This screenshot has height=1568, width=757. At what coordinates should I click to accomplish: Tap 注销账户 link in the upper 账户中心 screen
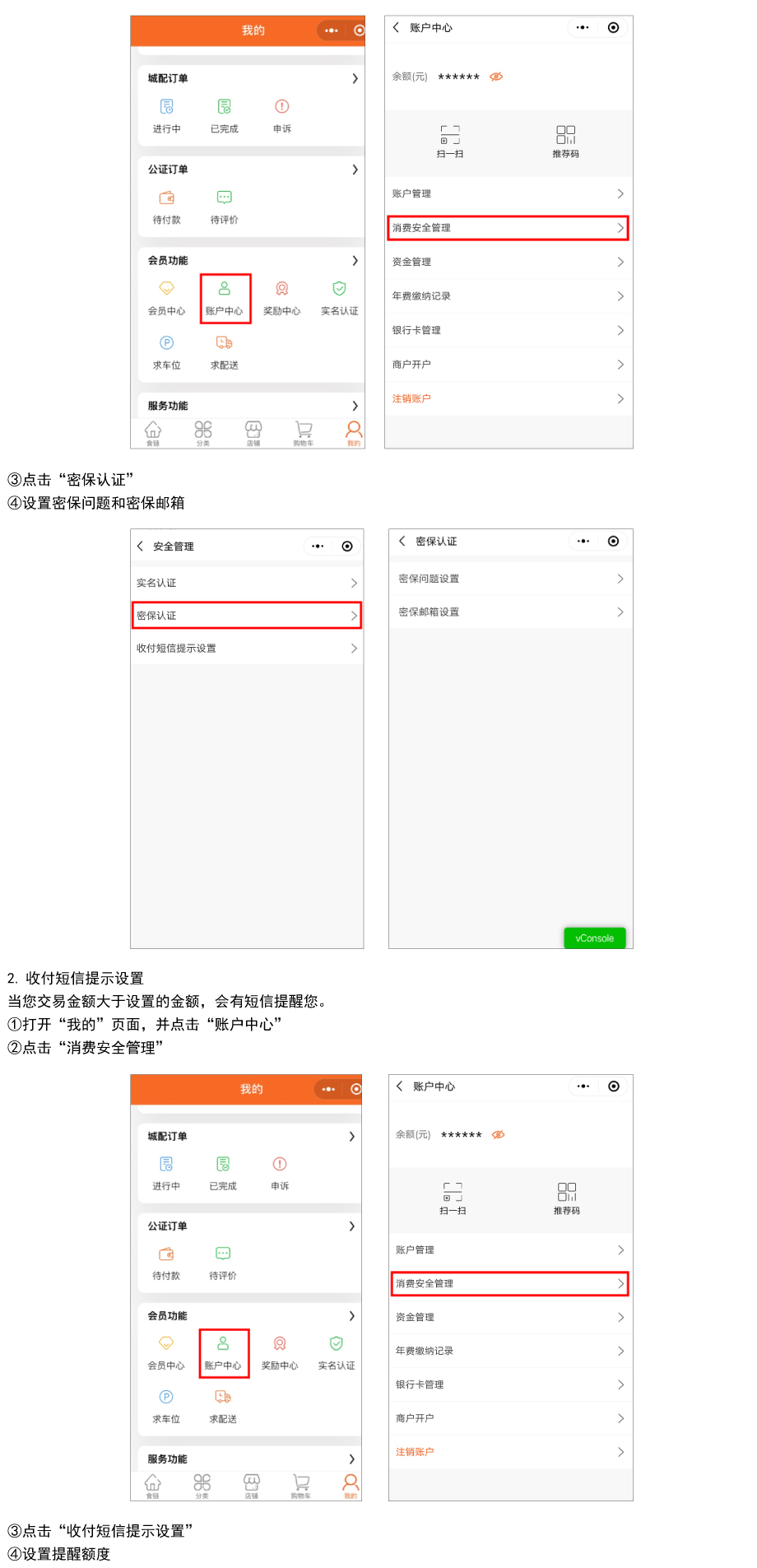point(411,398)
